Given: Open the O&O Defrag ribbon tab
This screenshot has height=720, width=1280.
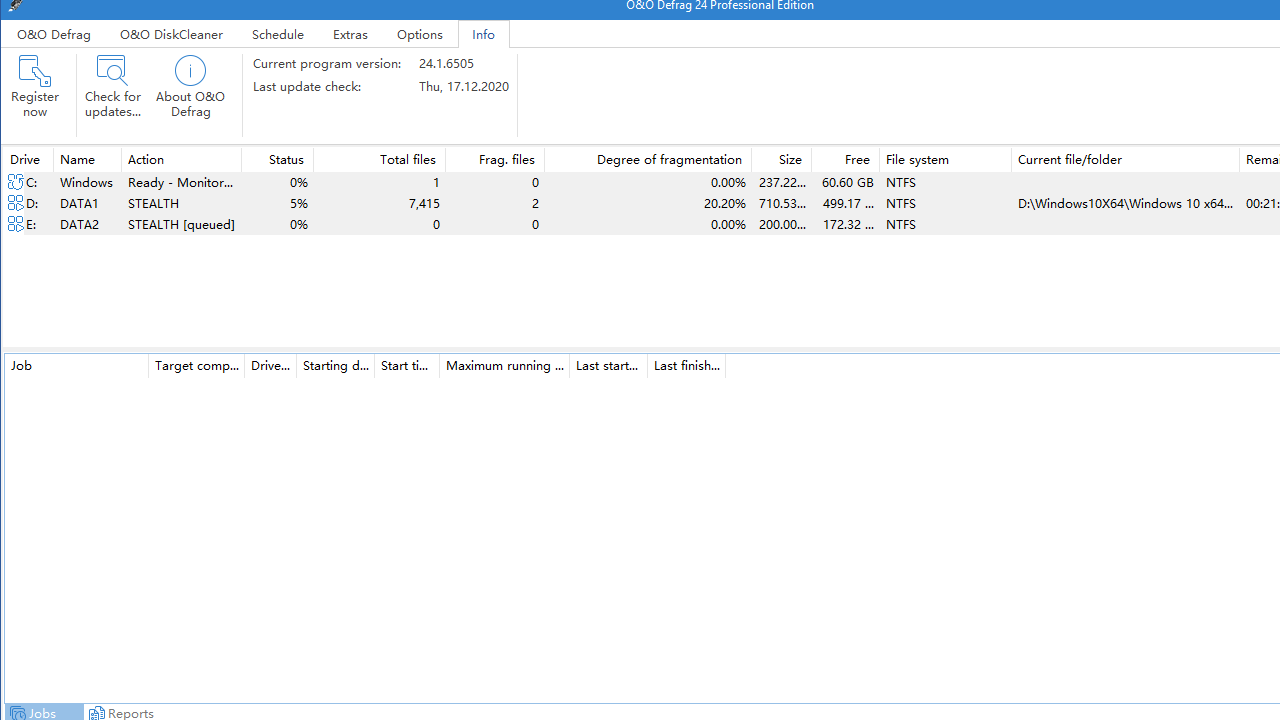Looking at the screenshot, I should pyautogui.click(x=54, y=34).
